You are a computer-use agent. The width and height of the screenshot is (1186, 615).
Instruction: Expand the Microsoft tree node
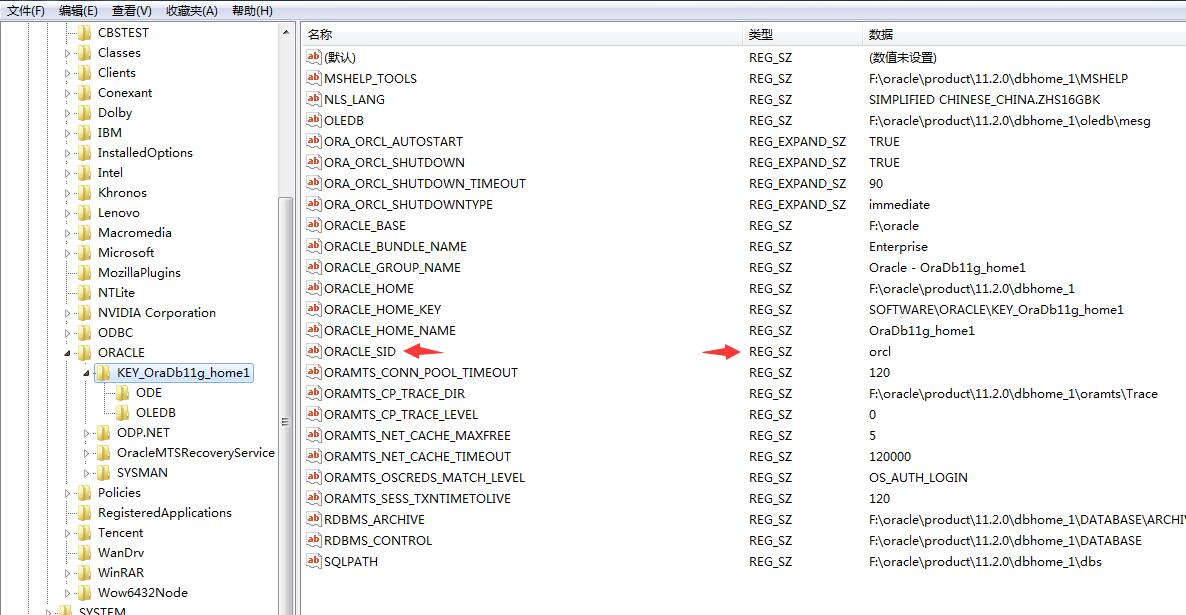tap(67, 253)
